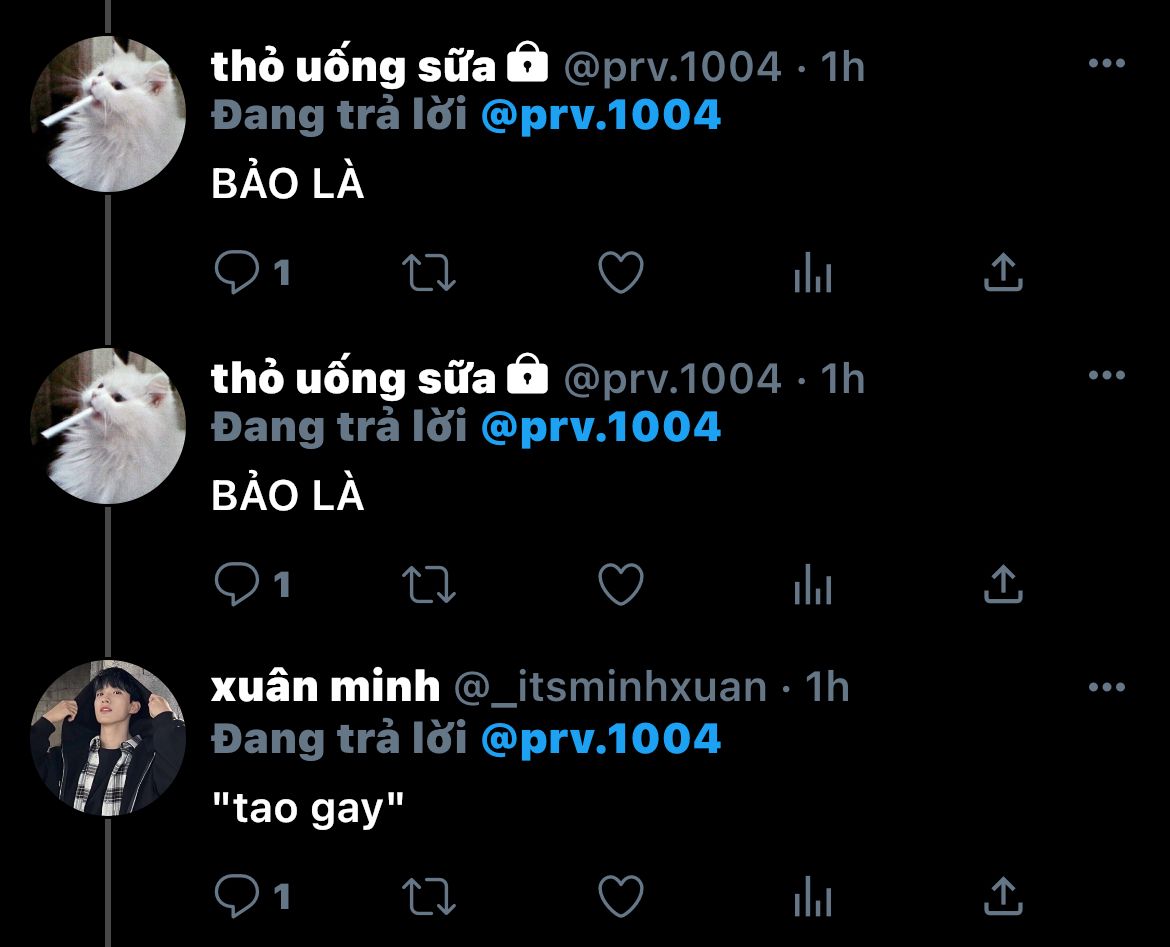Screen dimensions: 1170x947
Task: Retweet the "tao gay" tweet
Action: pyautogui.click(x=429, y=896)
